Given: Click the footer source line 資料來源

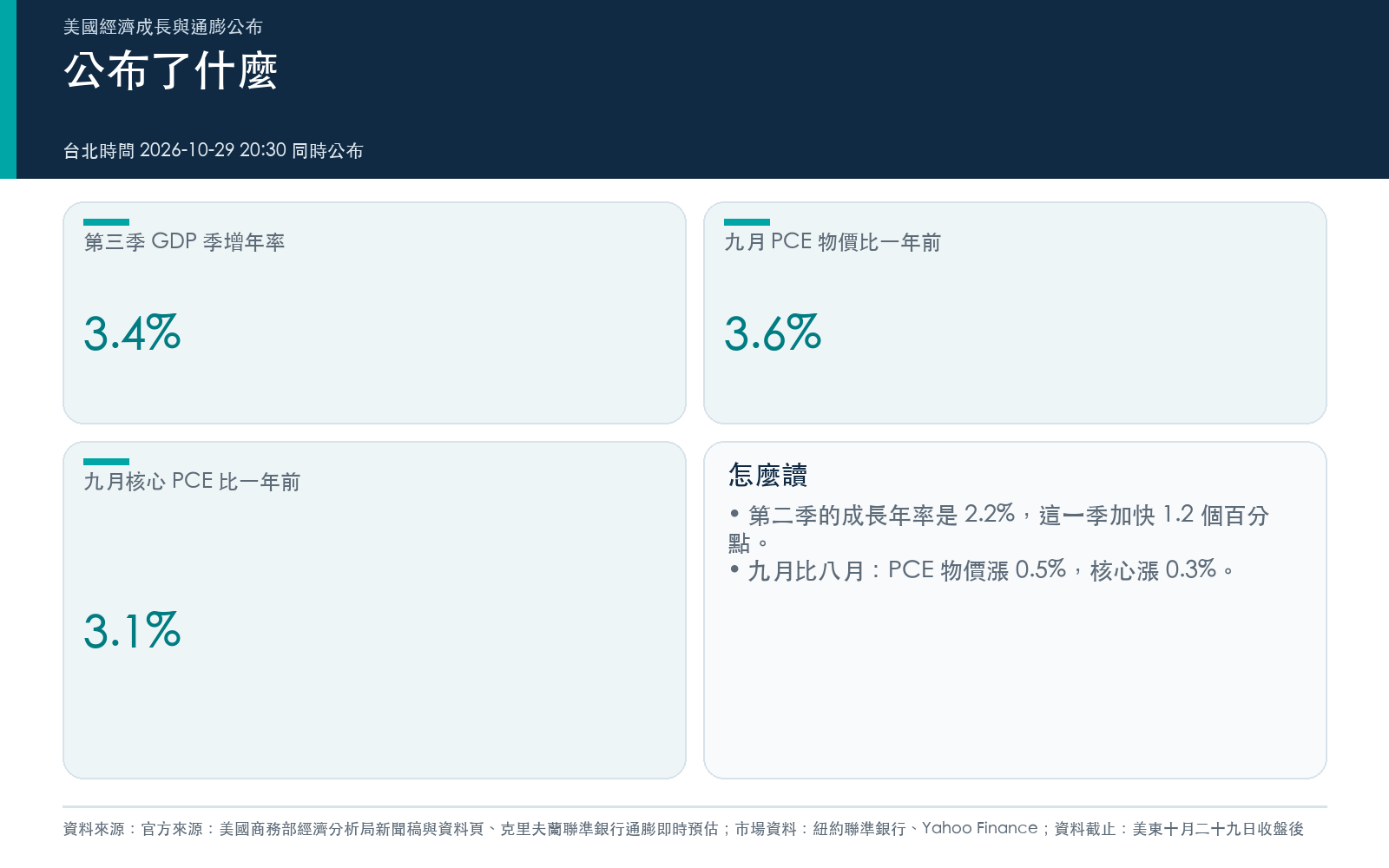Looking at the screenshot, I should tap(683, 829).
